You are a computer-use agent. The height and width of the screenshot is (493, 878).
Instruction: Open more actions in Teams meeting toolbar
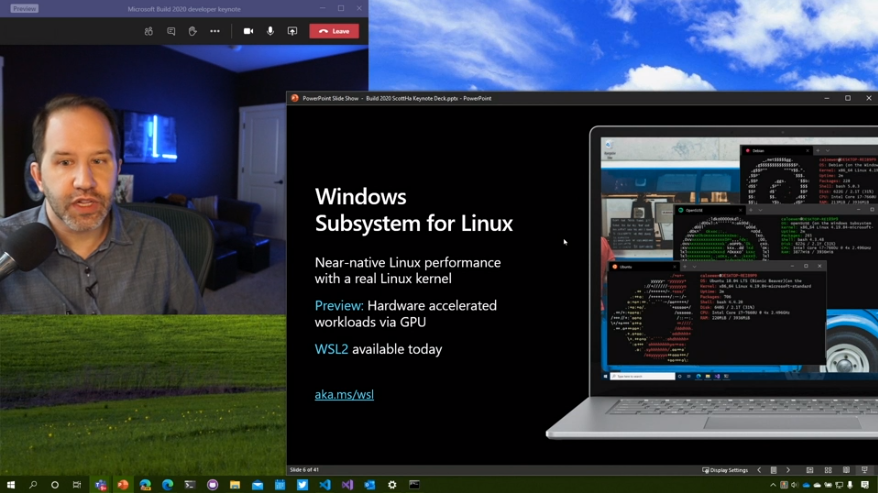[215, 31]
